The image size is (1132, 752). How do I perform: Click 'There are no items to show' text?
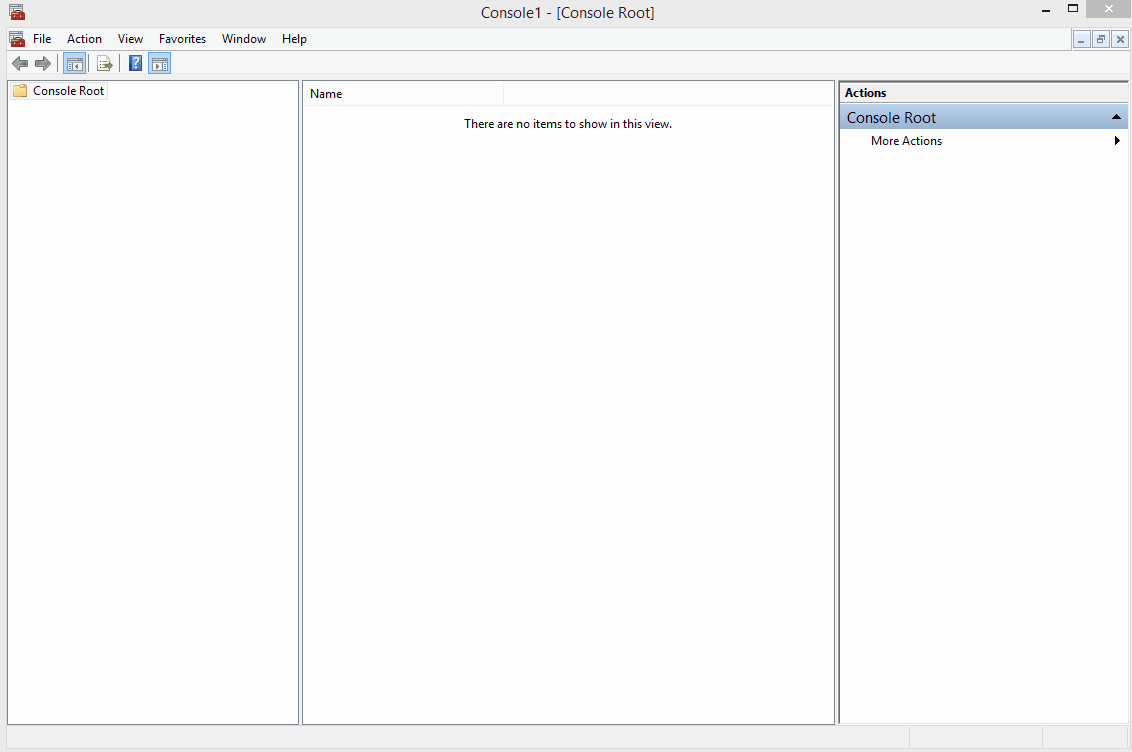point(568,124)
